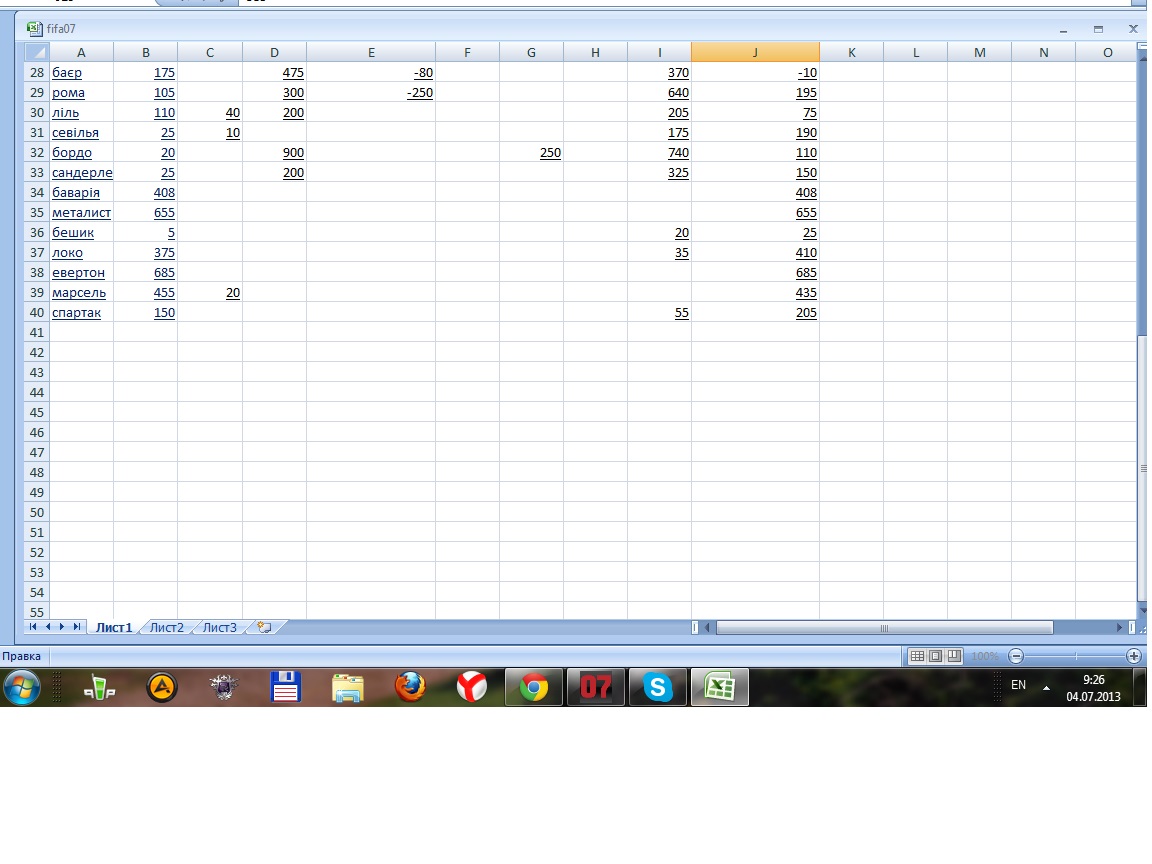
Task: Switch to Normal view in status bar
Action: point(917,656)
